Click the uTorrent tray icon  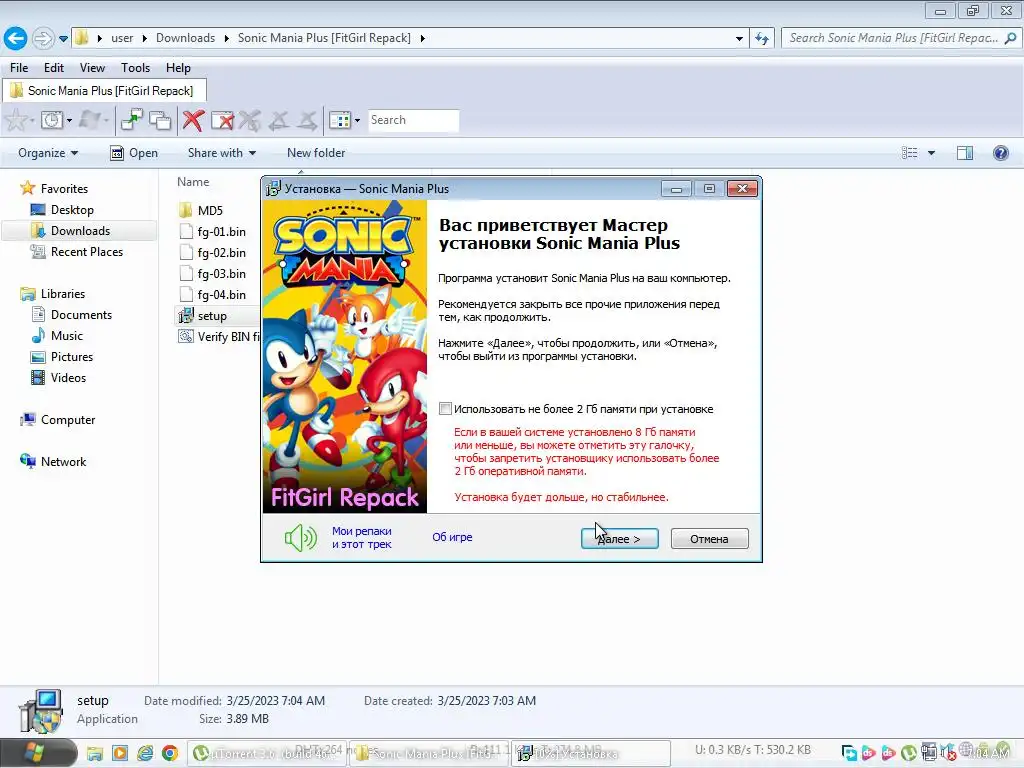(908, 753)
